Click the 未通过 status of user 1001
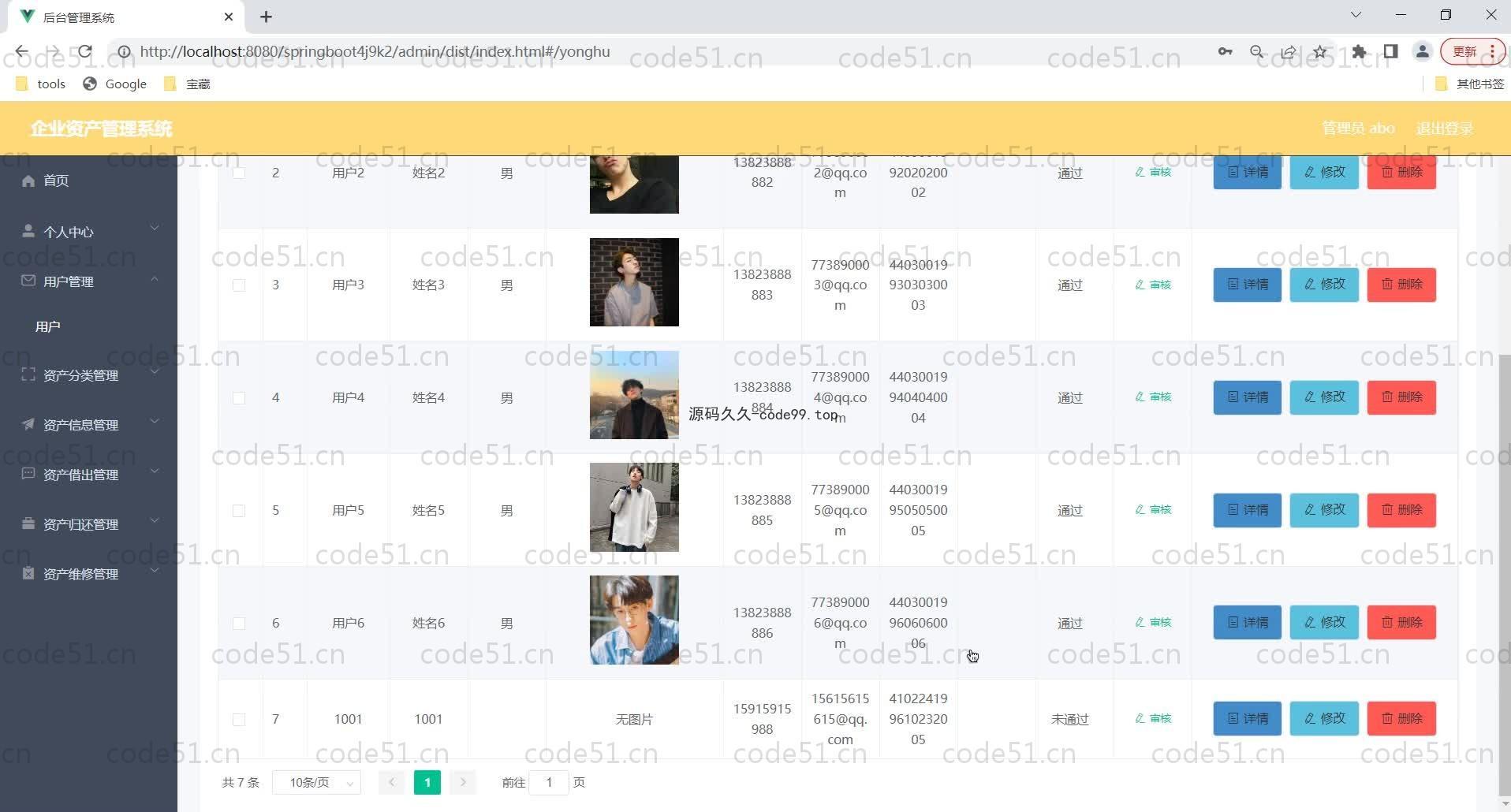Screen dimensions: 1511x812 pos(1070,719)
